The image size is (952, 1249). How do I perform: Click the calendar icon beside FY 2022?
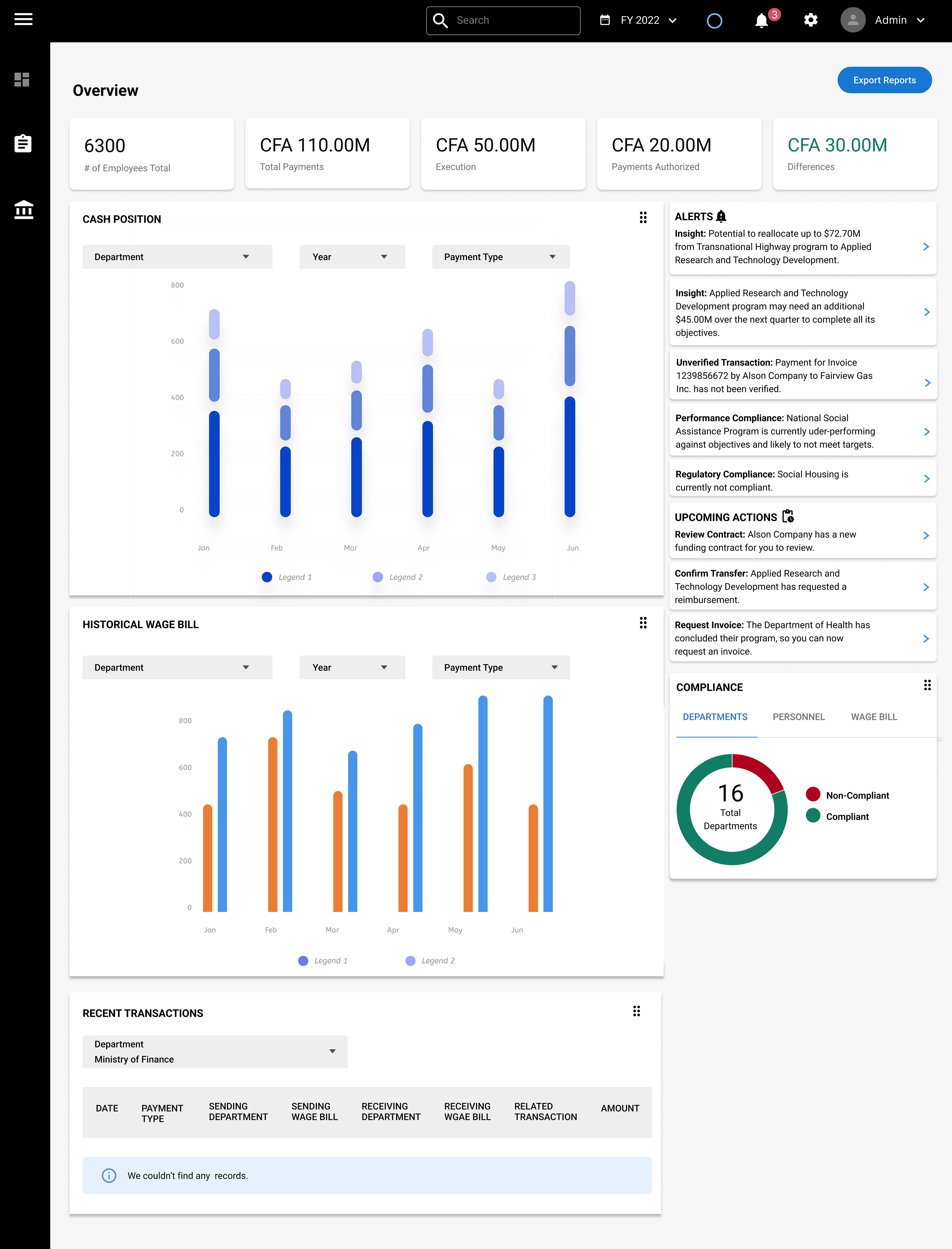pyautogui.click(x=605, y=20)
